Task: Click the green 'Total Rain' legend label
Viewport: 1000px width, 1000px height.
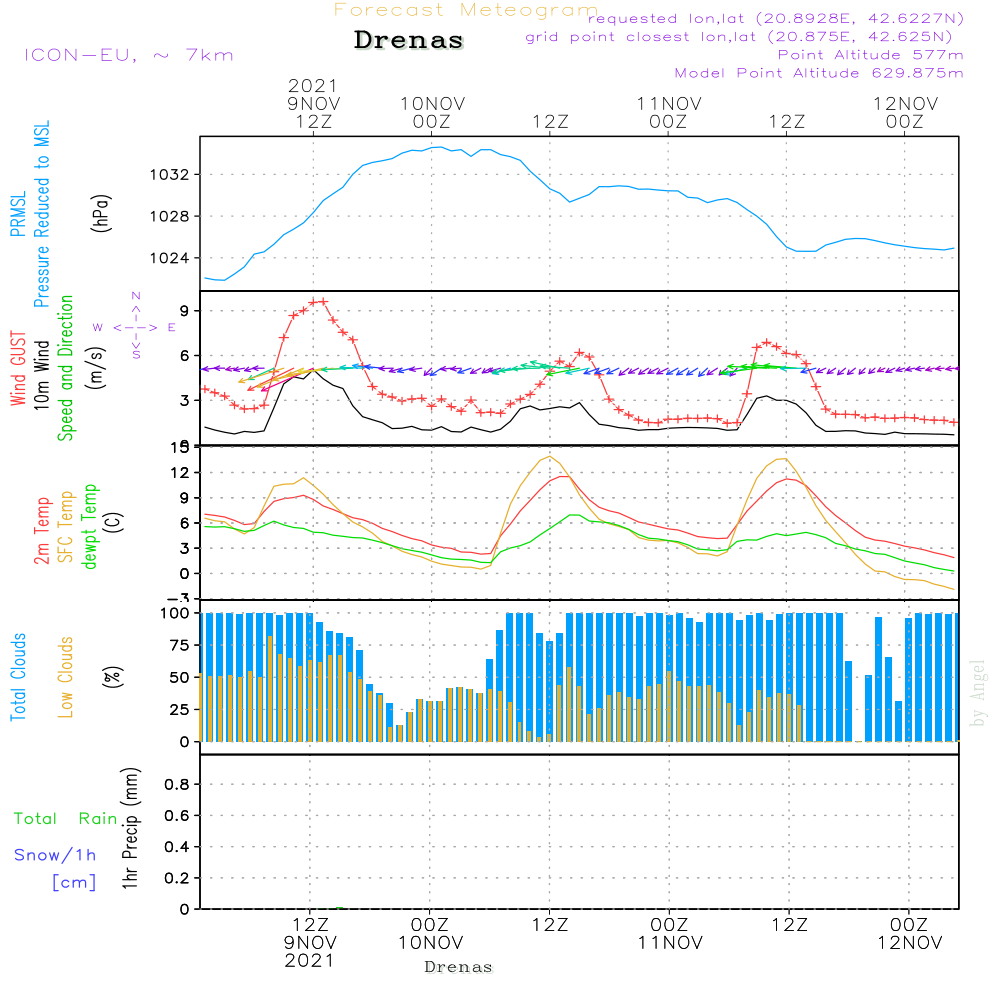Action: pyautogui.click(x=66, y=818)
